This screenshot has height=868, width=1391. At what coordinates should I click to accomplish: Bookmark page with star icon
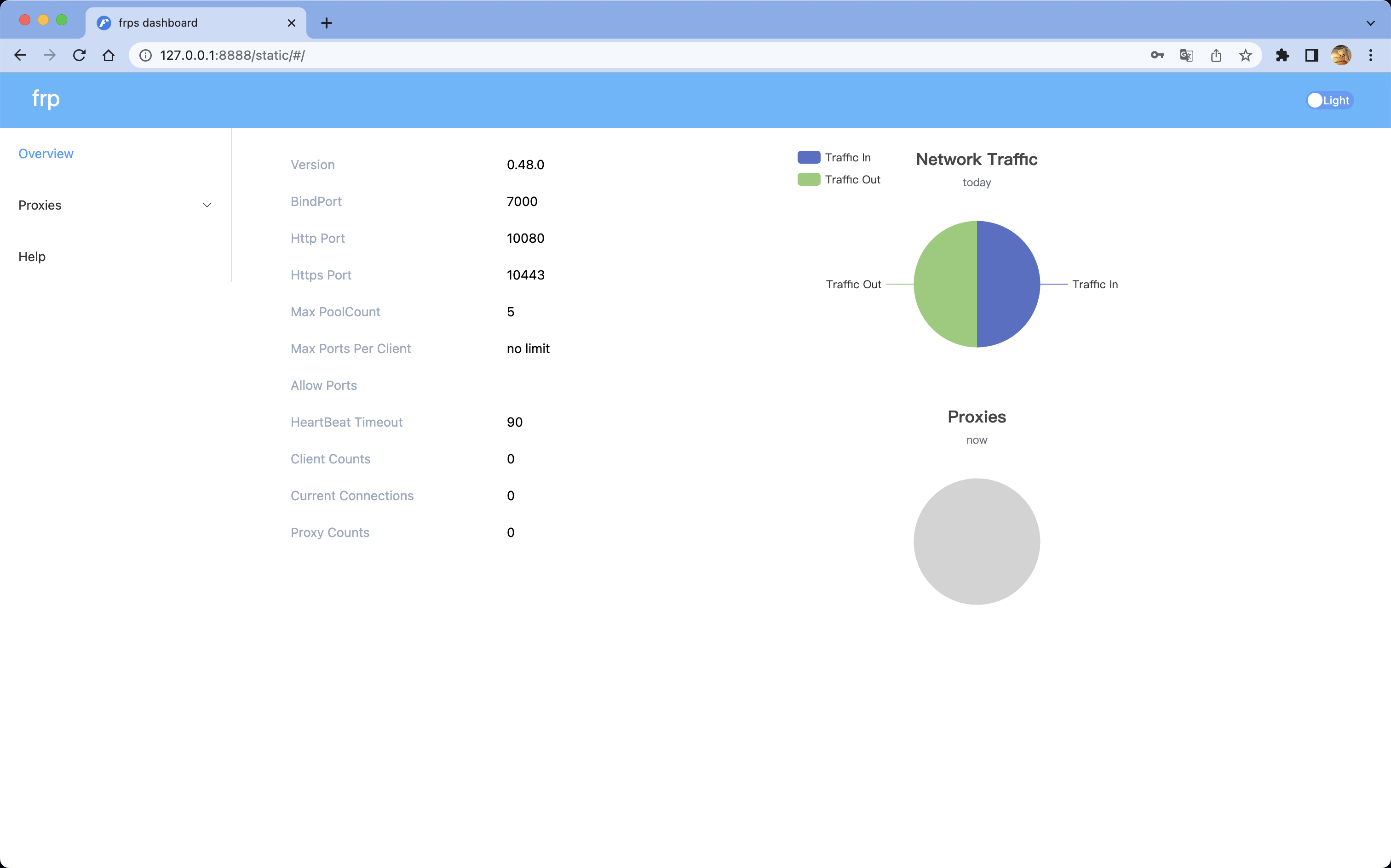point(1245,55)
